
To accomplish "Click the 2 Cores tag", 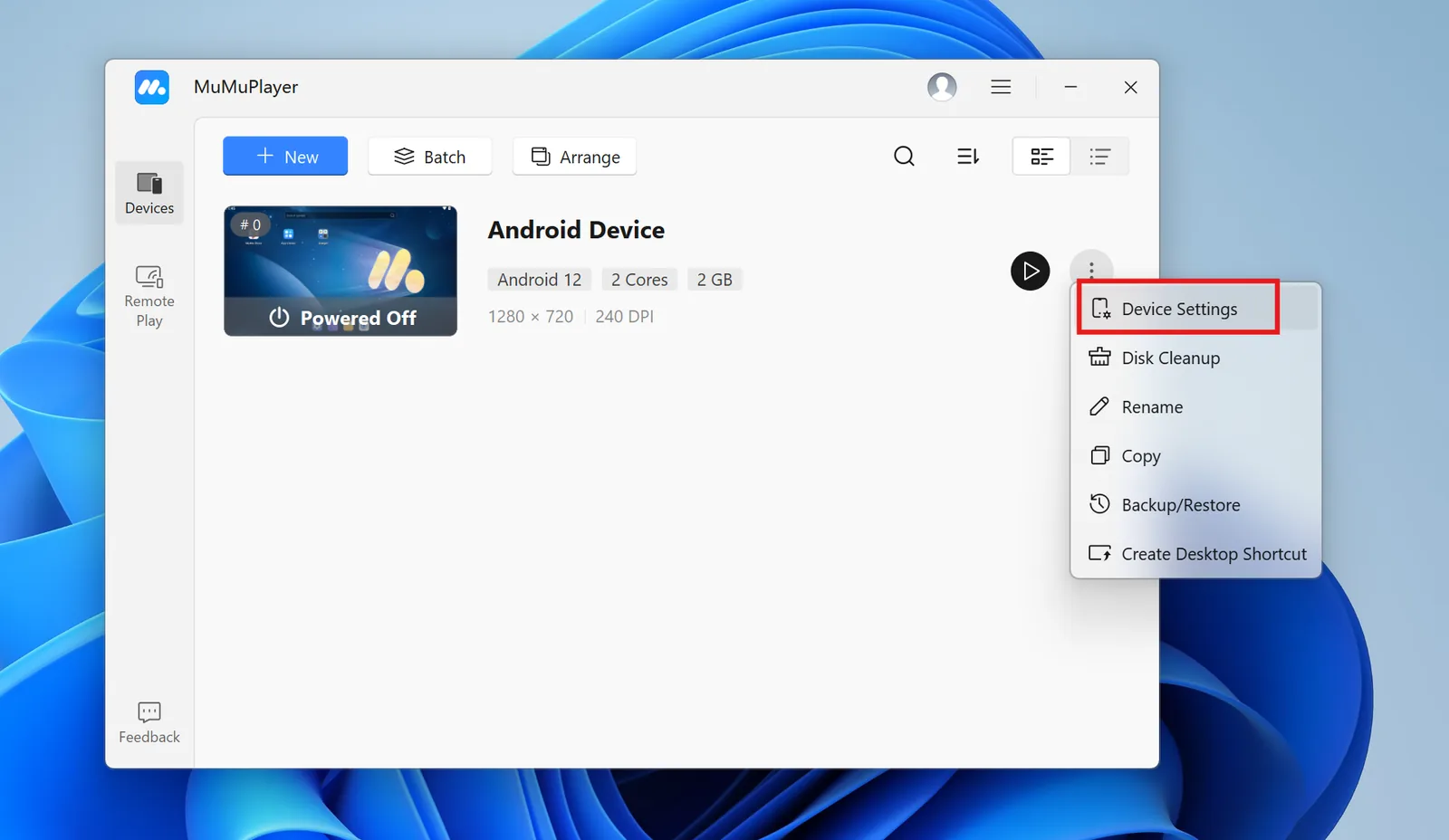I will click(x=639, y=280).
